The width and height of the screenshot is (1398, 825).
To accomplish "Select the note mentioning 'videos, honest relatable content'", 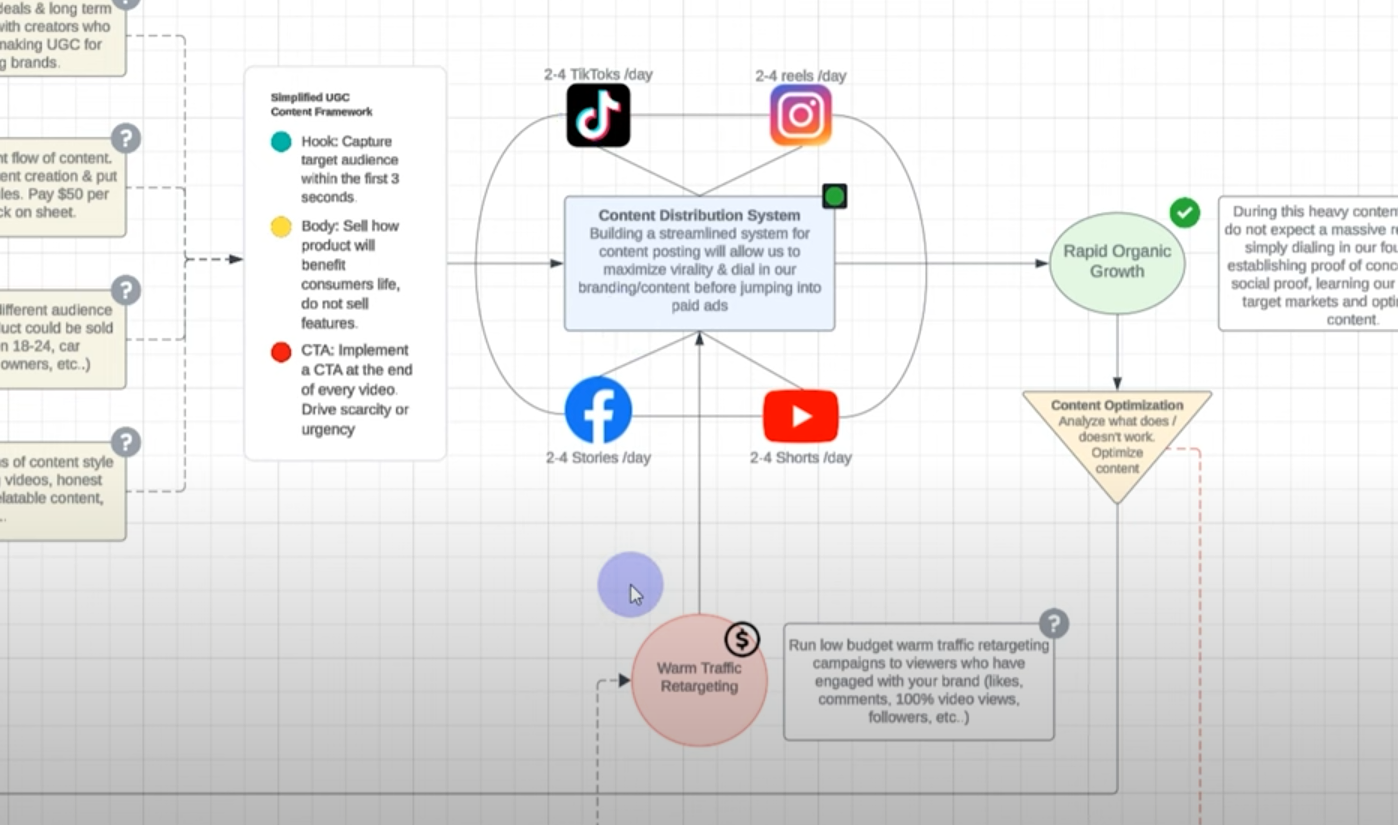I will click(x=63, y=491).
